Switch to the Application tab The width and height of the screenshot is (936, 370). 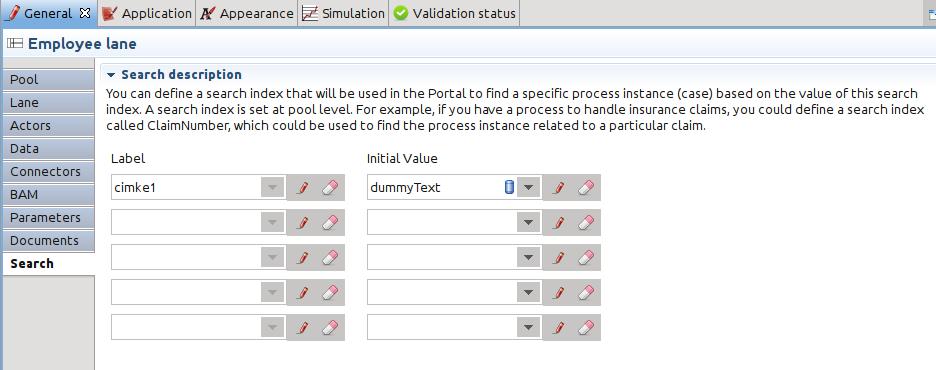point(147,13)
